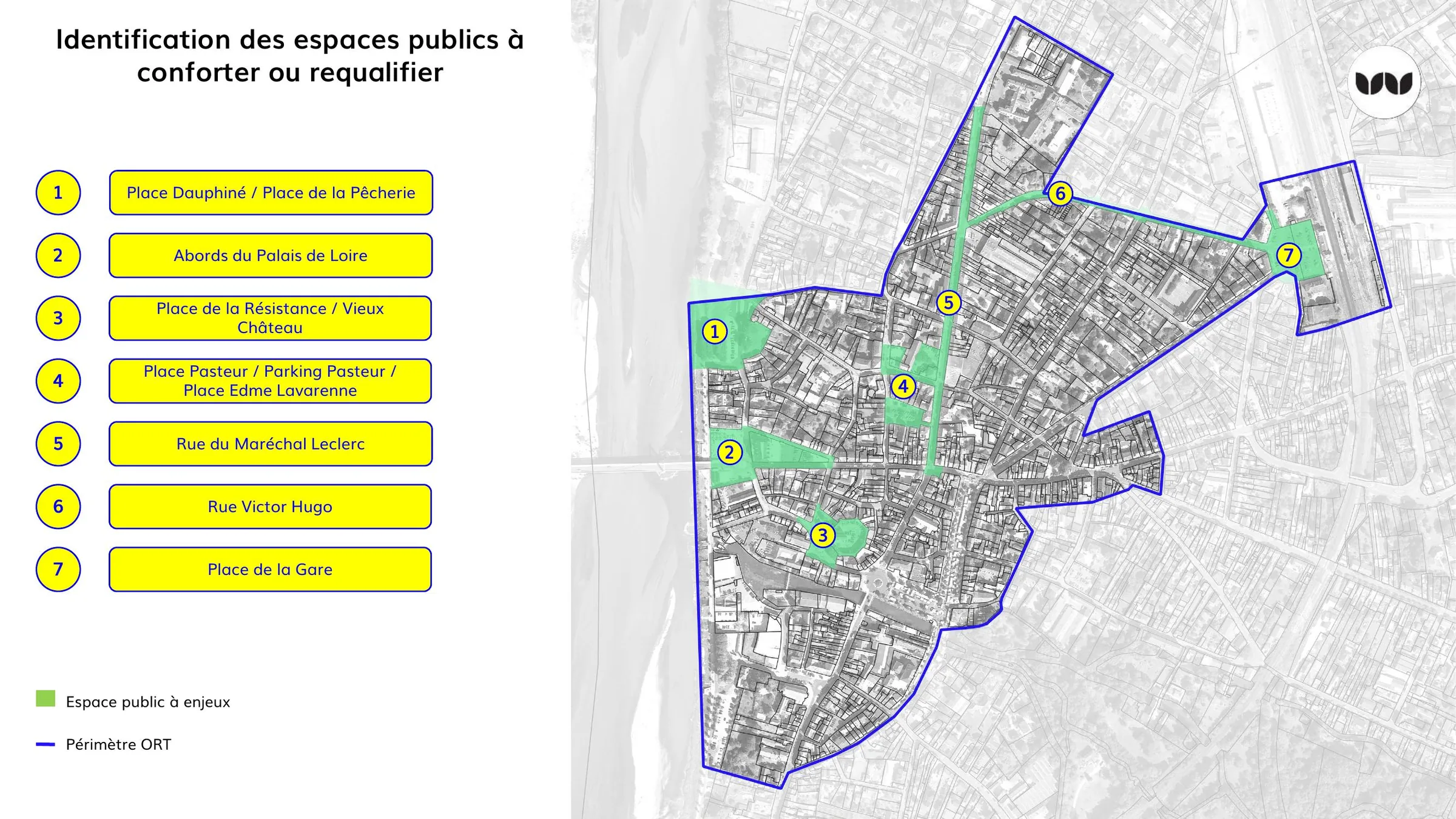Select map marker 6 on the map
This screenshot has width=1456, height=819.
(1060, 194)
